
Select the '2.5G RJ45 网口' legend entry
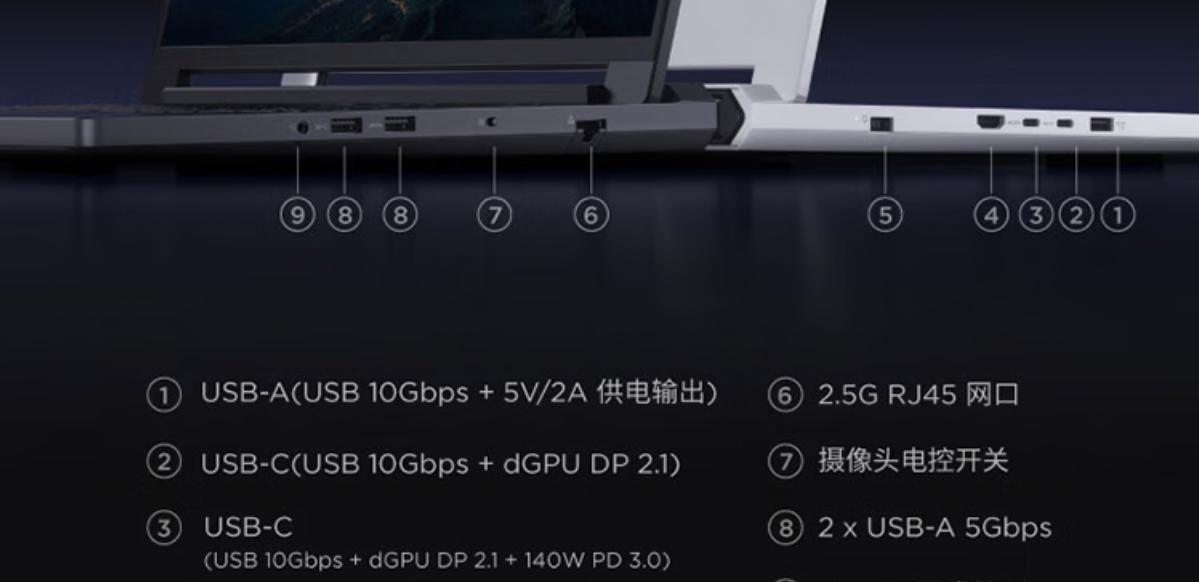(918, 395)
